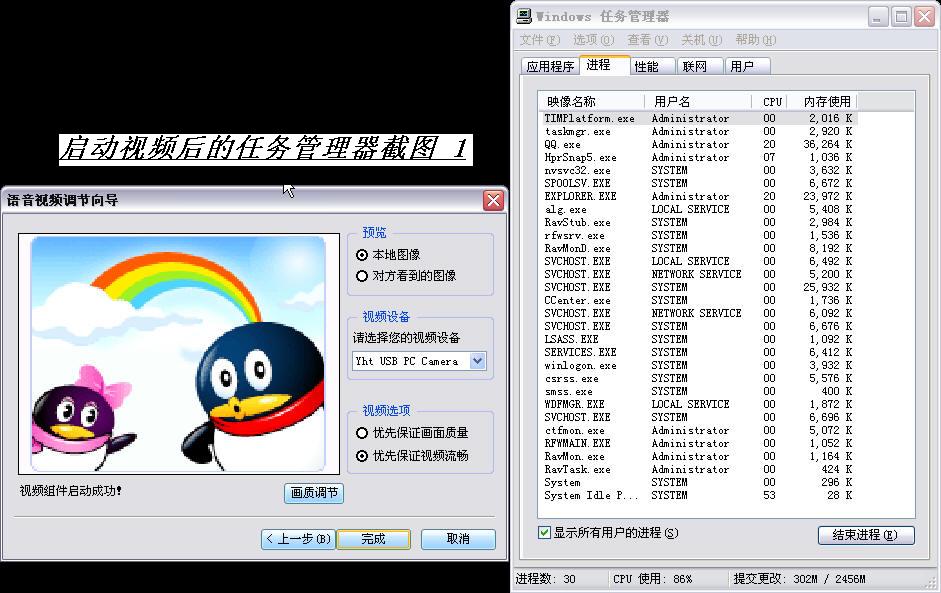Open the 关机 menu in Task Manager
The image size is (941, 593).
click(x=701, y=40)
